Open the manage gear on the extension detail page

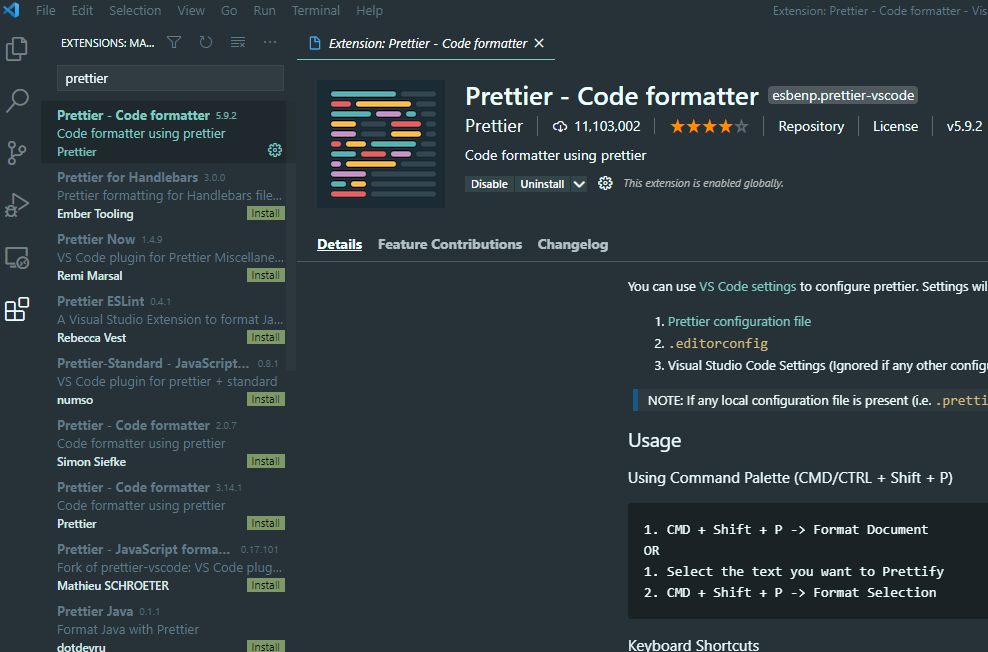(606, 183)
